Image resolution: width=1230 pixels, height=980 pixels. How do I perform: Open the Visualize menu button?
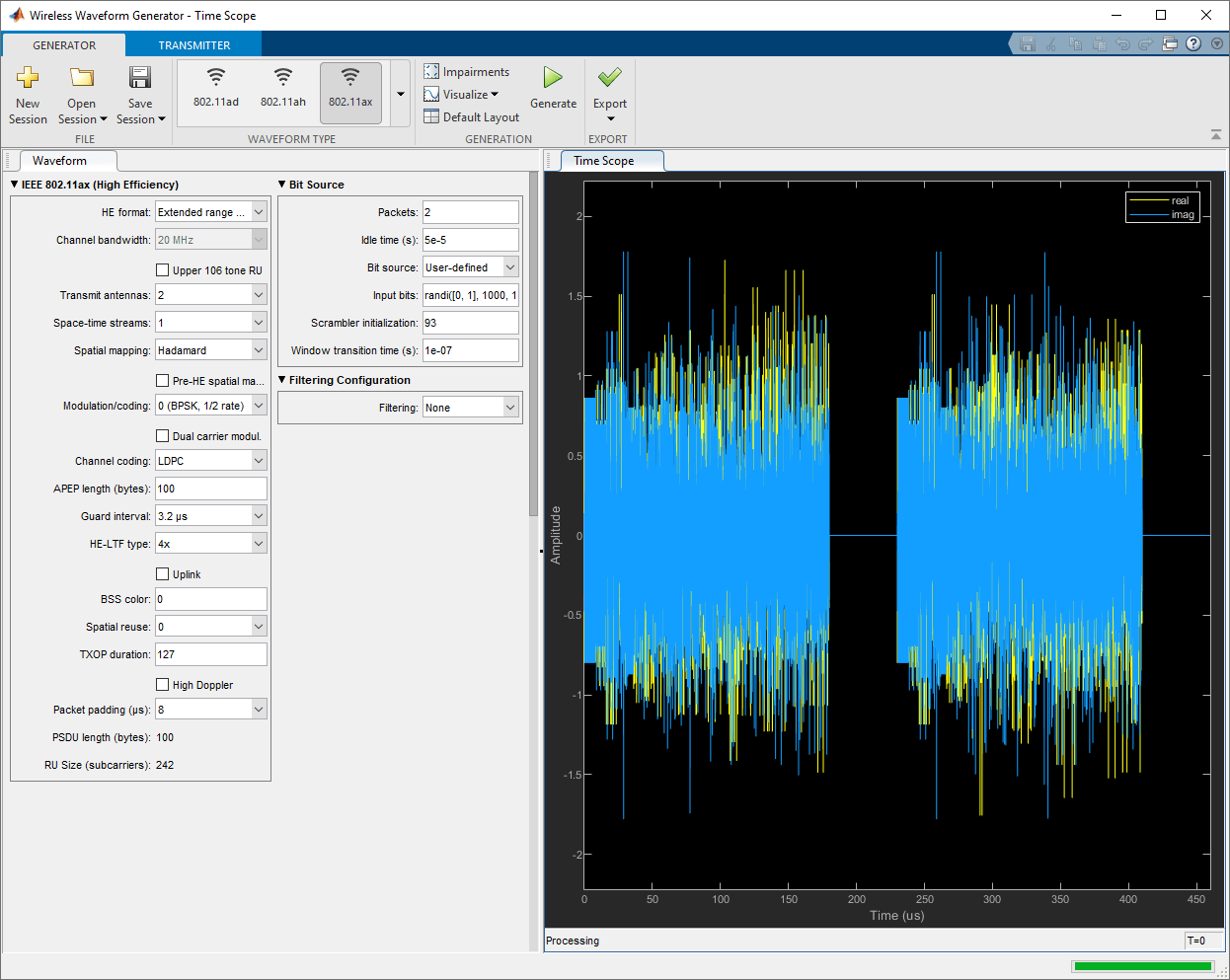tap(462, 95)
